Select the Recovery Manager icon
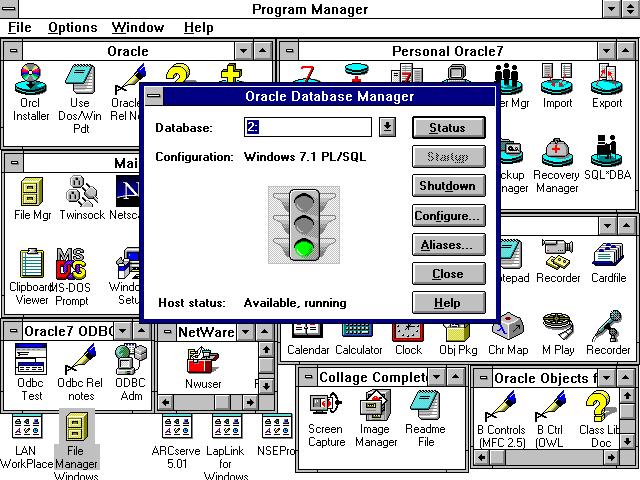Screen dimensions: 640x480 pyautogui.click(x=556, y=153)
